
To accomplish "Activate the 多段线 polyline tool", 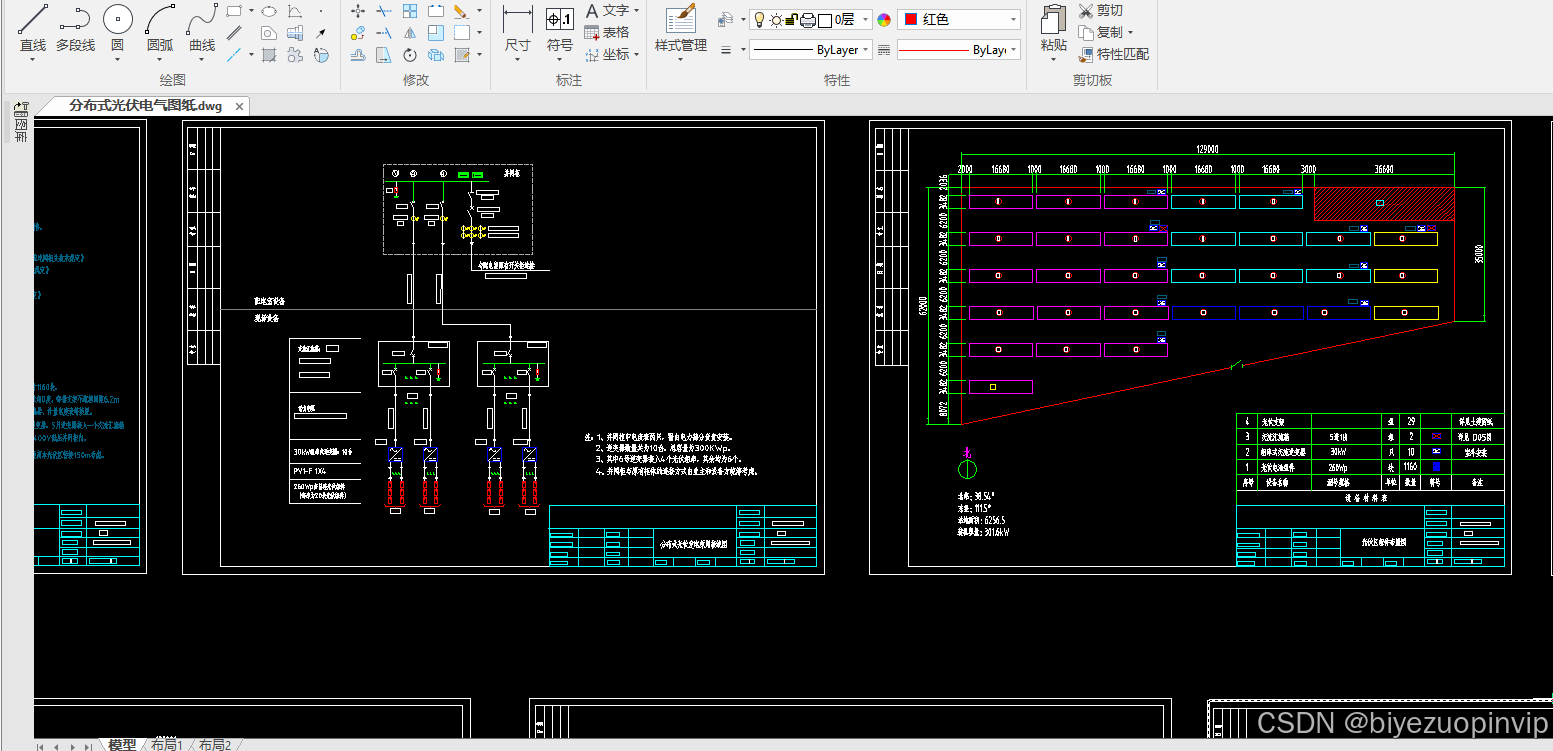I will (x=75, y=29).
